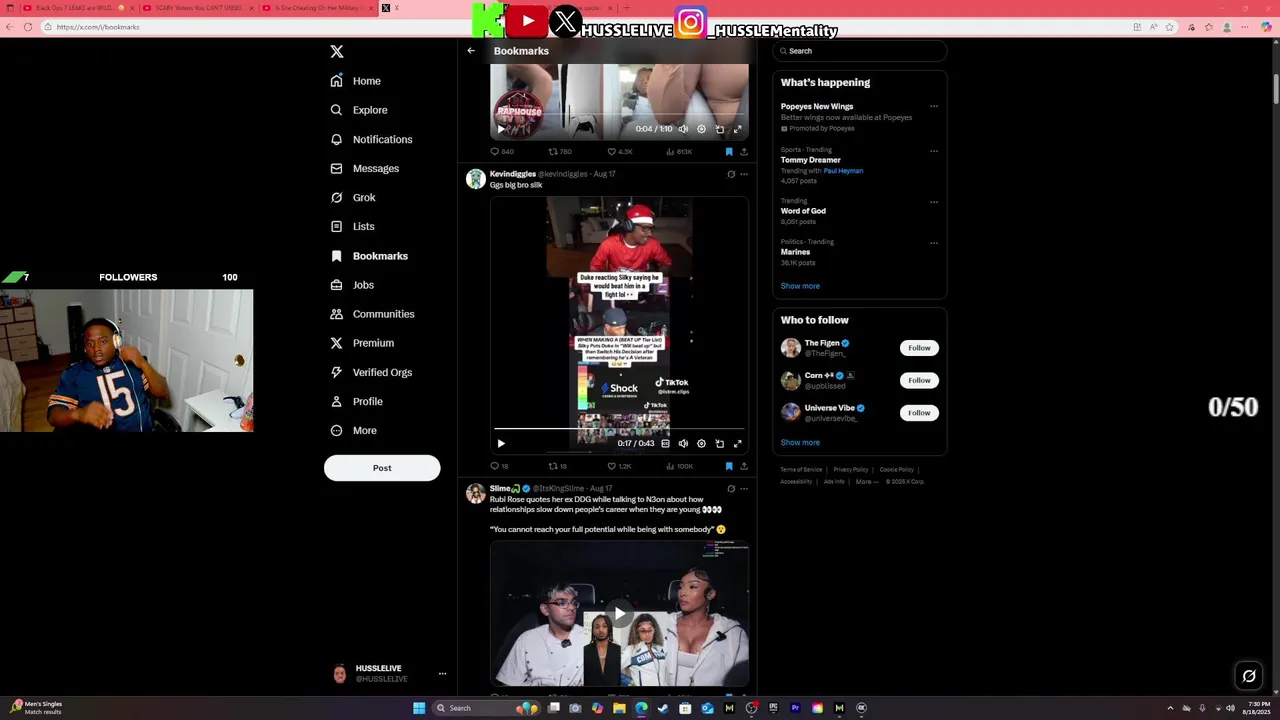This screenshot has height=720, width=1280.
Task: Reload the page with the browser refresh button
Action: click(28, 27)
